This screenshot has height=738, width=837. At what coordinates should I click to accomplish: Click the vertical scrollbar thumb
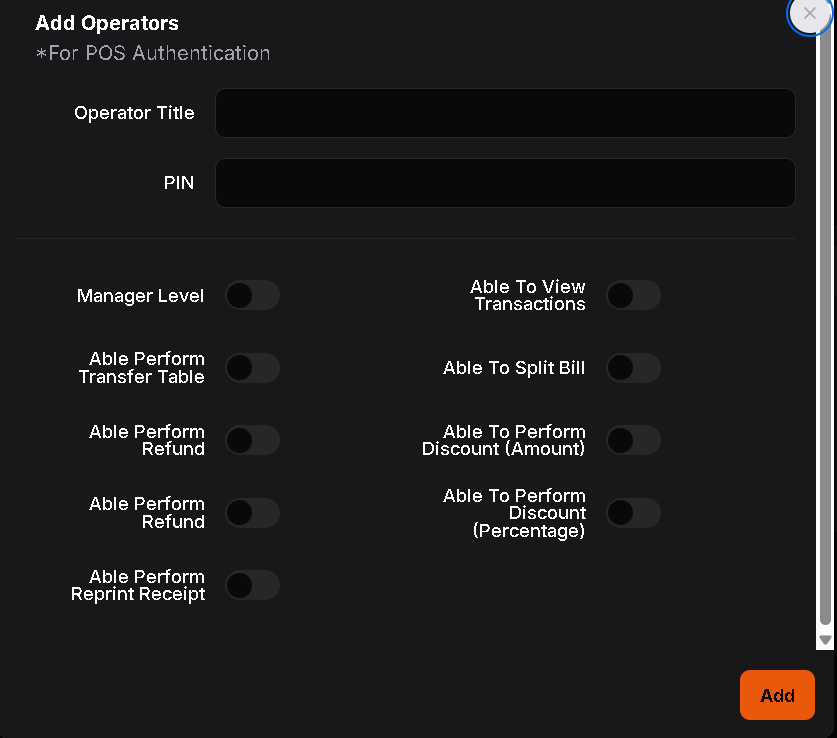pos(825,330)
